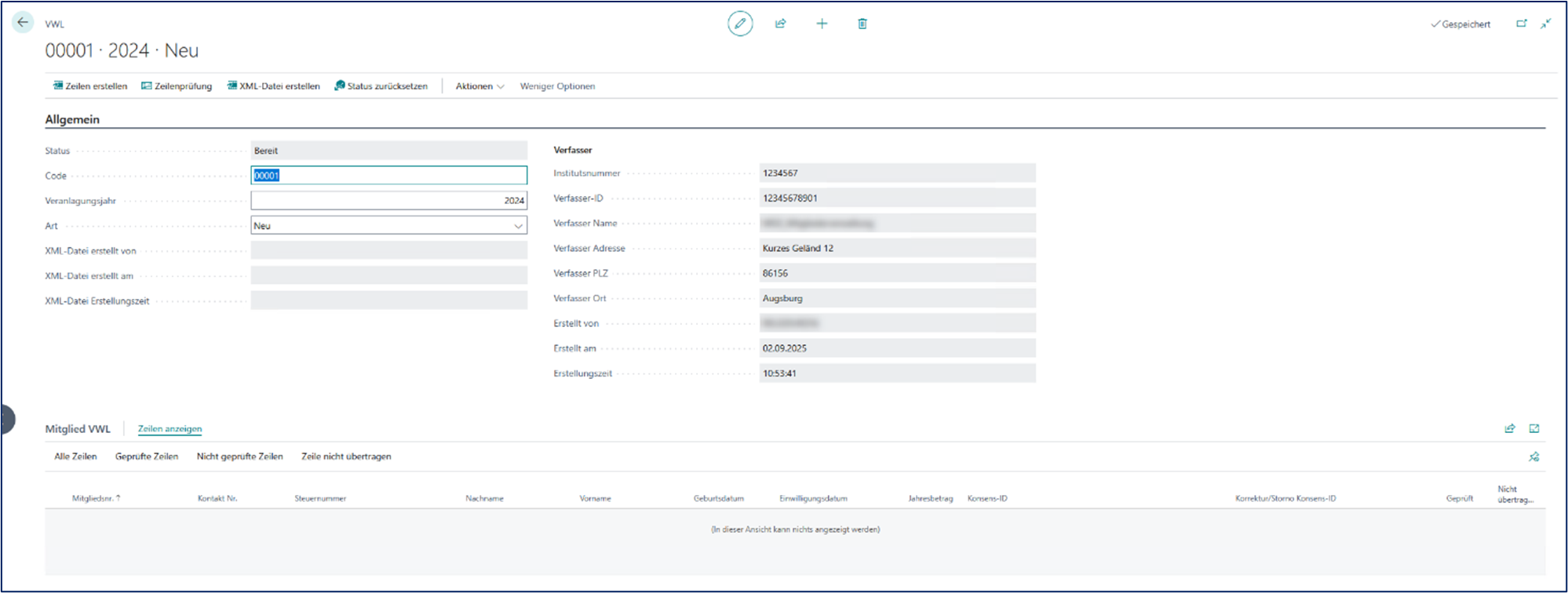Click Zeilen erstellen action

90,86
